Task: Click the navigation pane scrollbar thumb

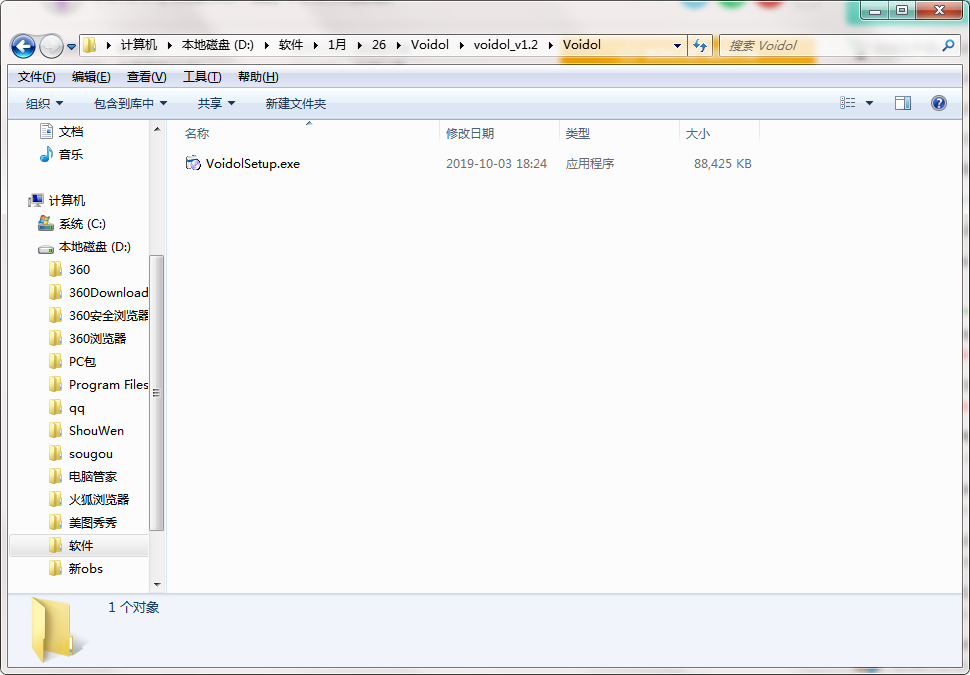Action: tap(157, 393)
